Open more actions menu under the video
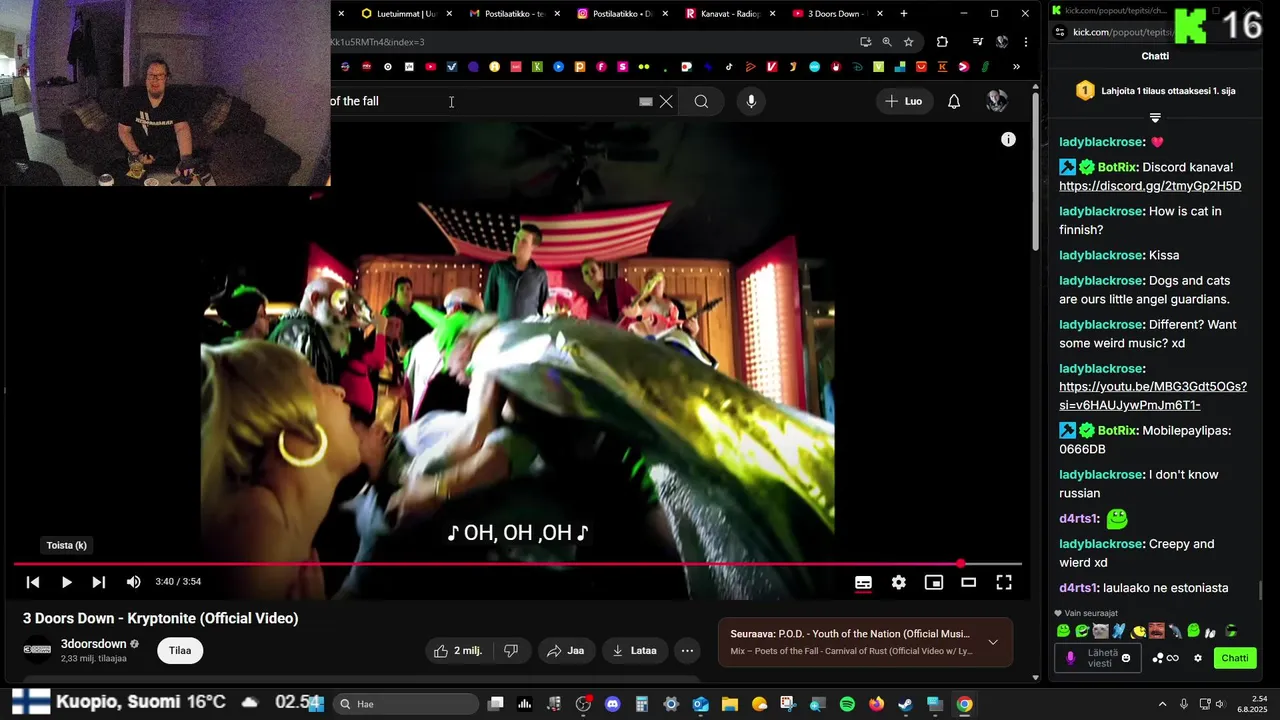 coord(687,651)
